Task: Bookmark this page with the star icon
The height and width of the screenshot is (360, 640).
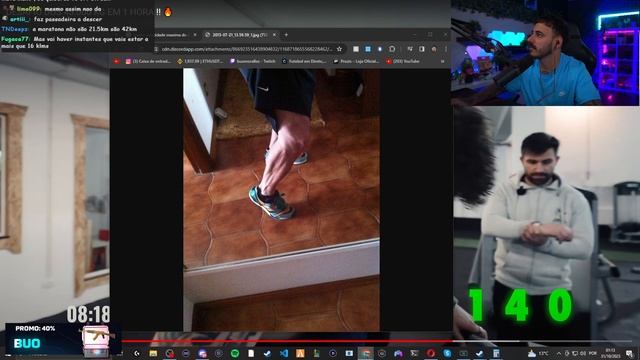Action: click(339, 49)
